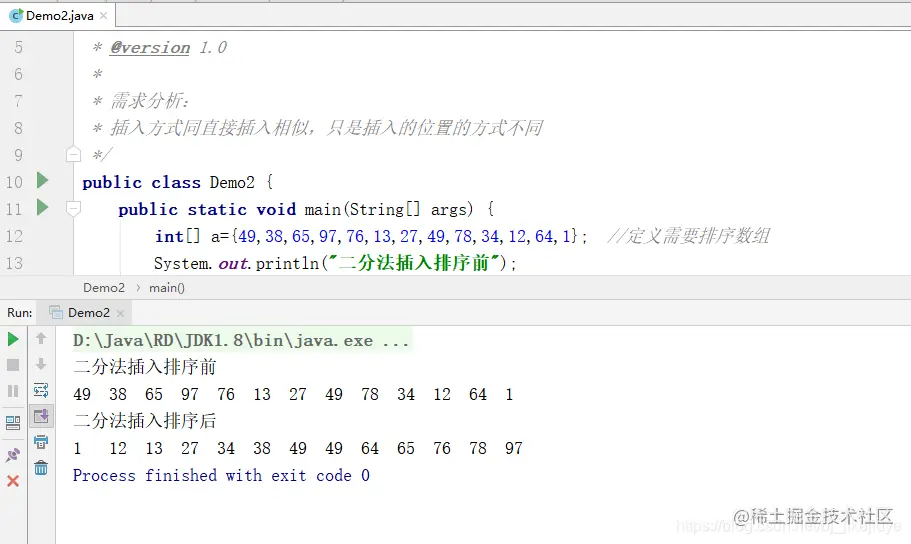The width and height of the screenshot is (911, 544).
Task: Click the @version doc tag
Action: coord(150,48)
